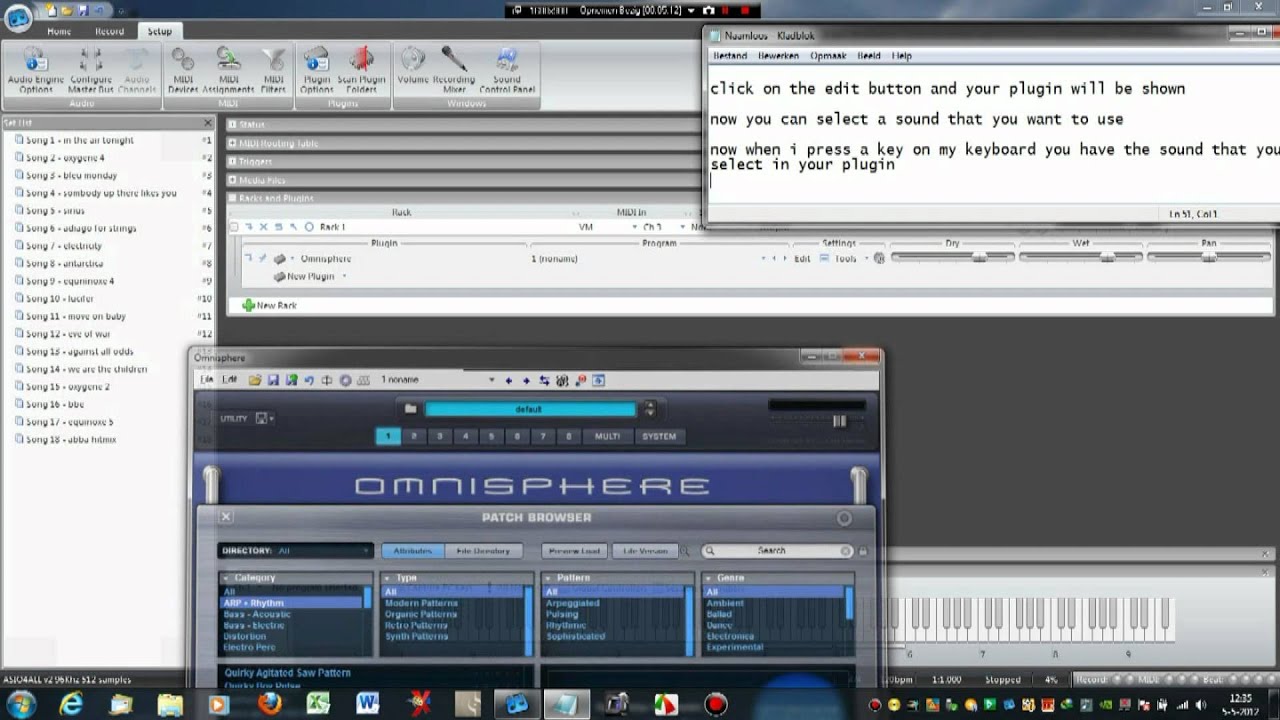Open MIDI Assignments
The image size is (1280, 720).
click(229, 70)
